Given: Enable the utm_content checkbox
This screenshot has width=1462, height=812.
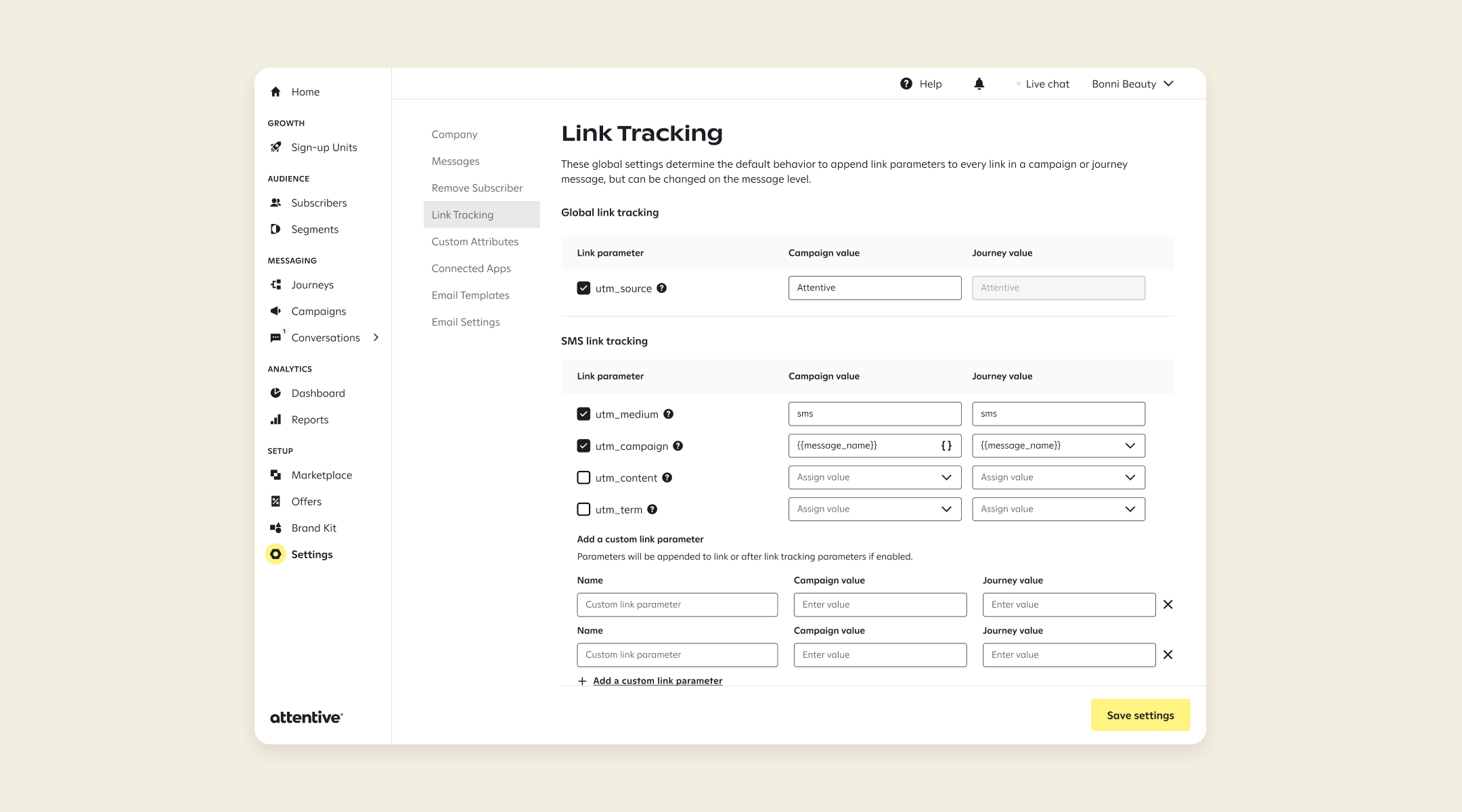Looking at the screenshot, I should (583, 478).
